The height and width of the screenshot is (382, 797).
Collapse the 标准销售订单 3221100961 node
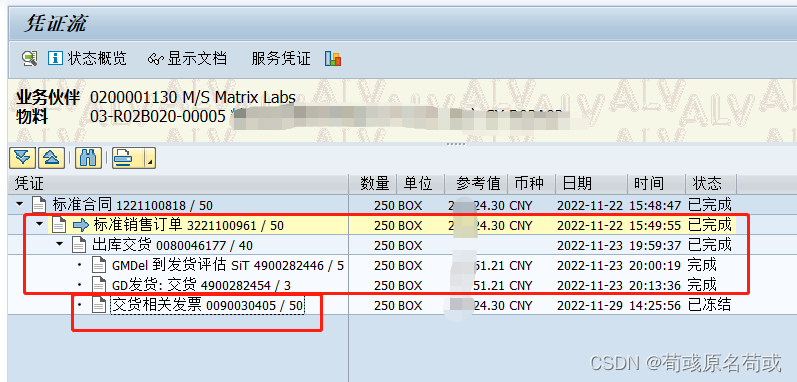pyautogui.click(x=40, y=224)
